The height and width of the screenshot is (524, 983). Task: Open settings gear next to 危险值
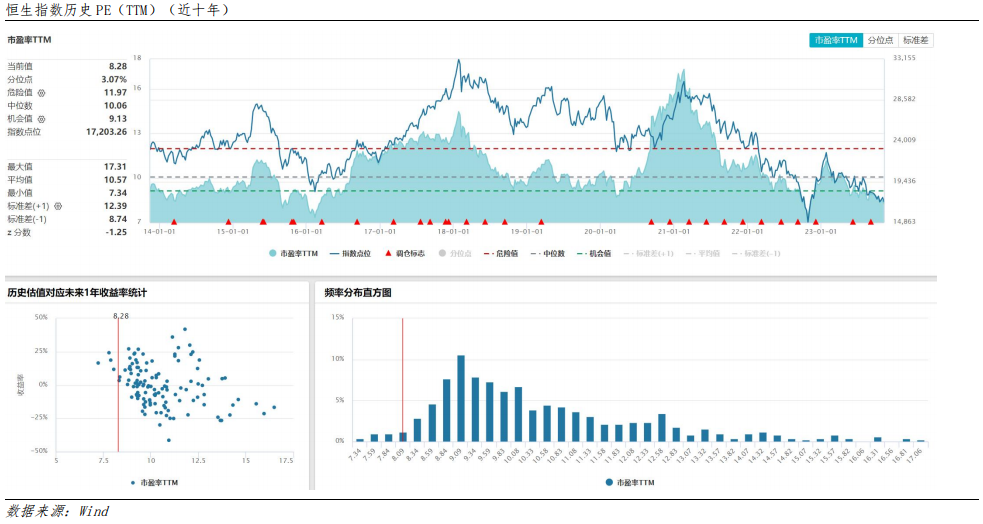41,93
